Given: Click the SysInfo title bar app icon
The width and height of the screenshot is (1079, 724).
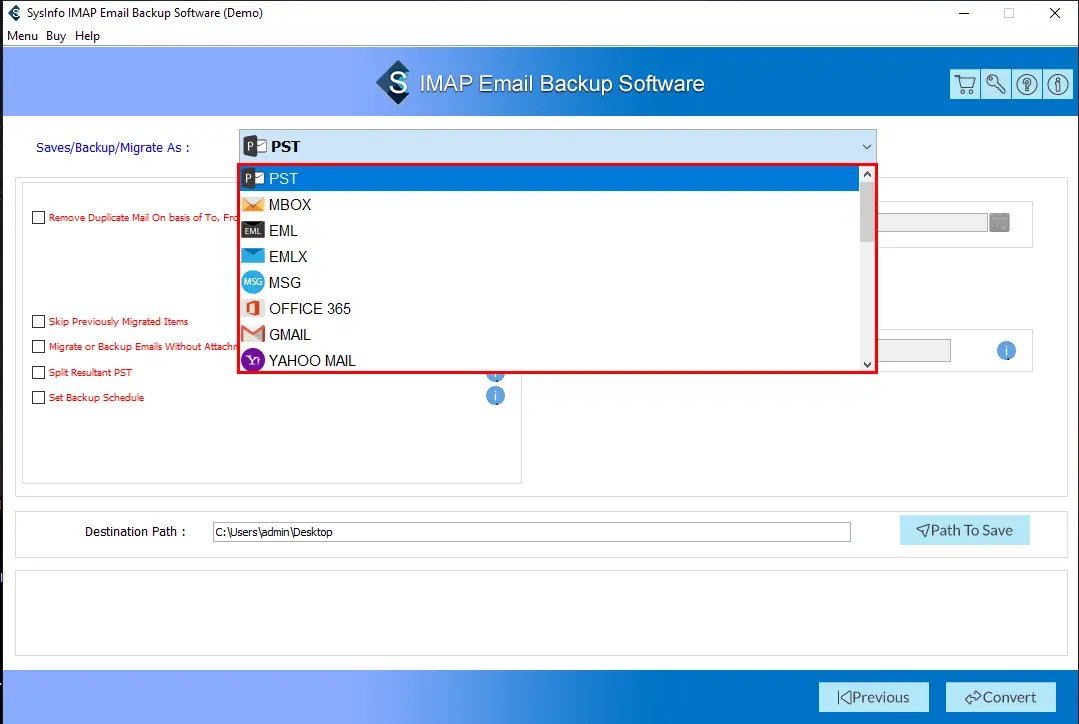Looking at the screenshot, I should tap(14, 12).
